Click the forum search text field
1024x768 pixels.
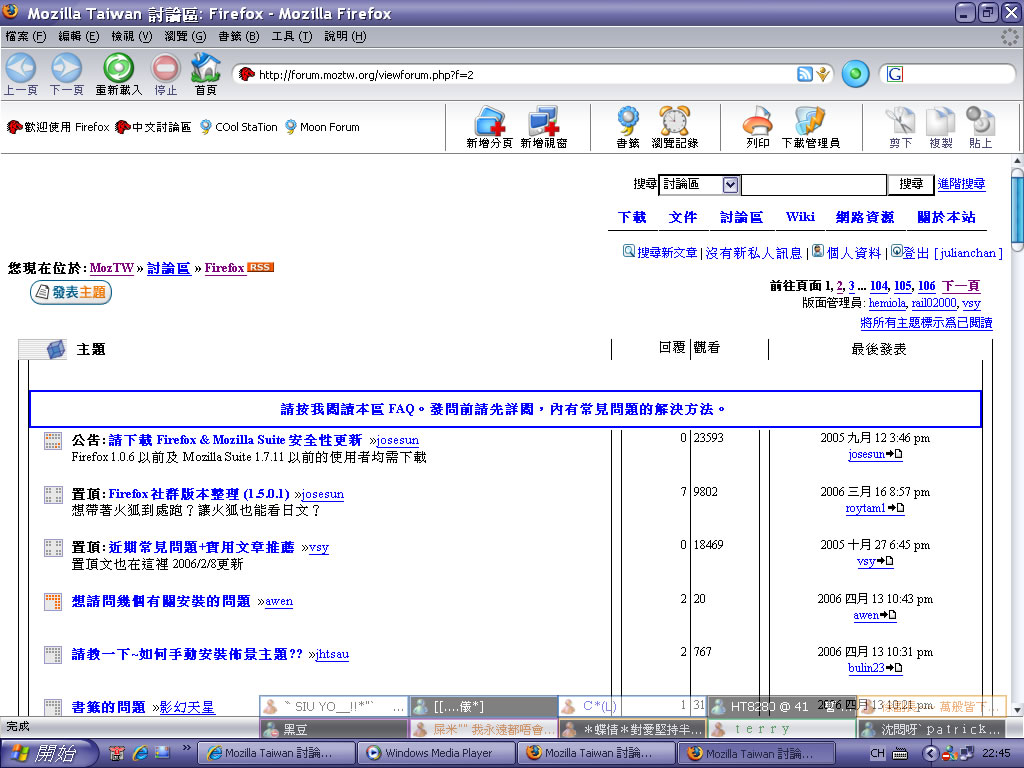click(813, 185)
